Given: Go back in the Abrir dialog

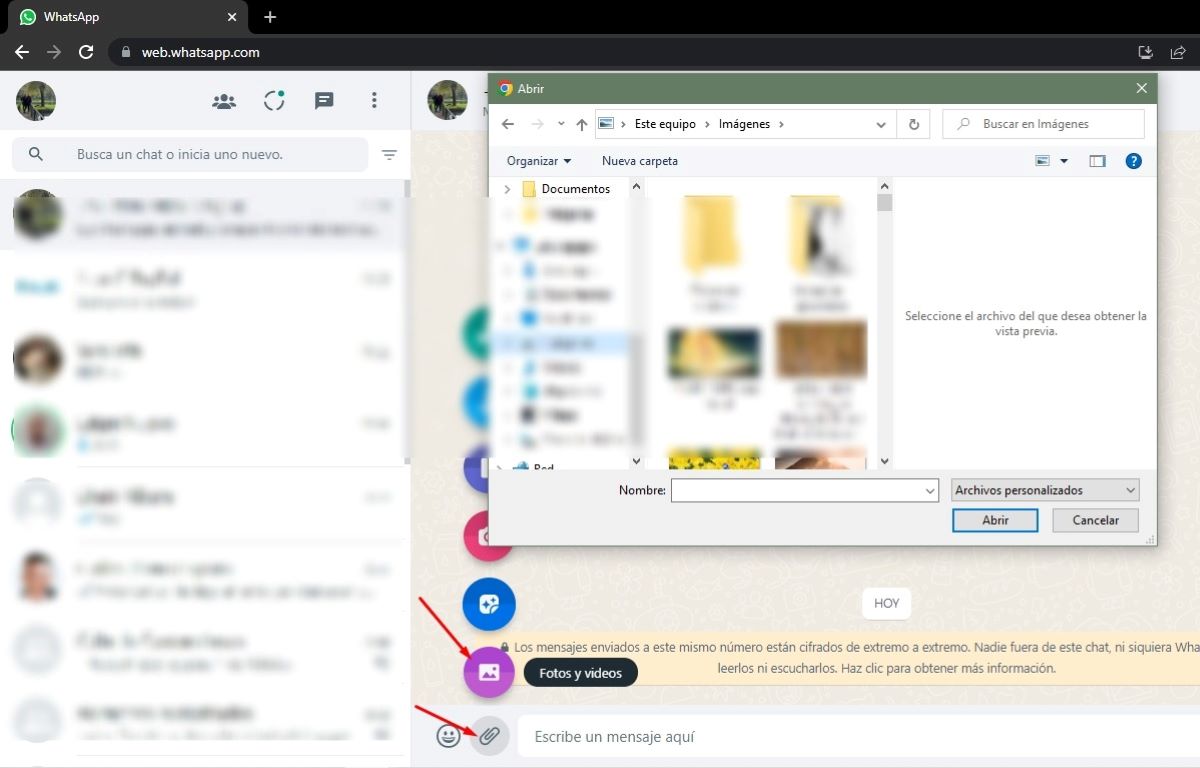Looking at the screenshot, I should point(507,124).
